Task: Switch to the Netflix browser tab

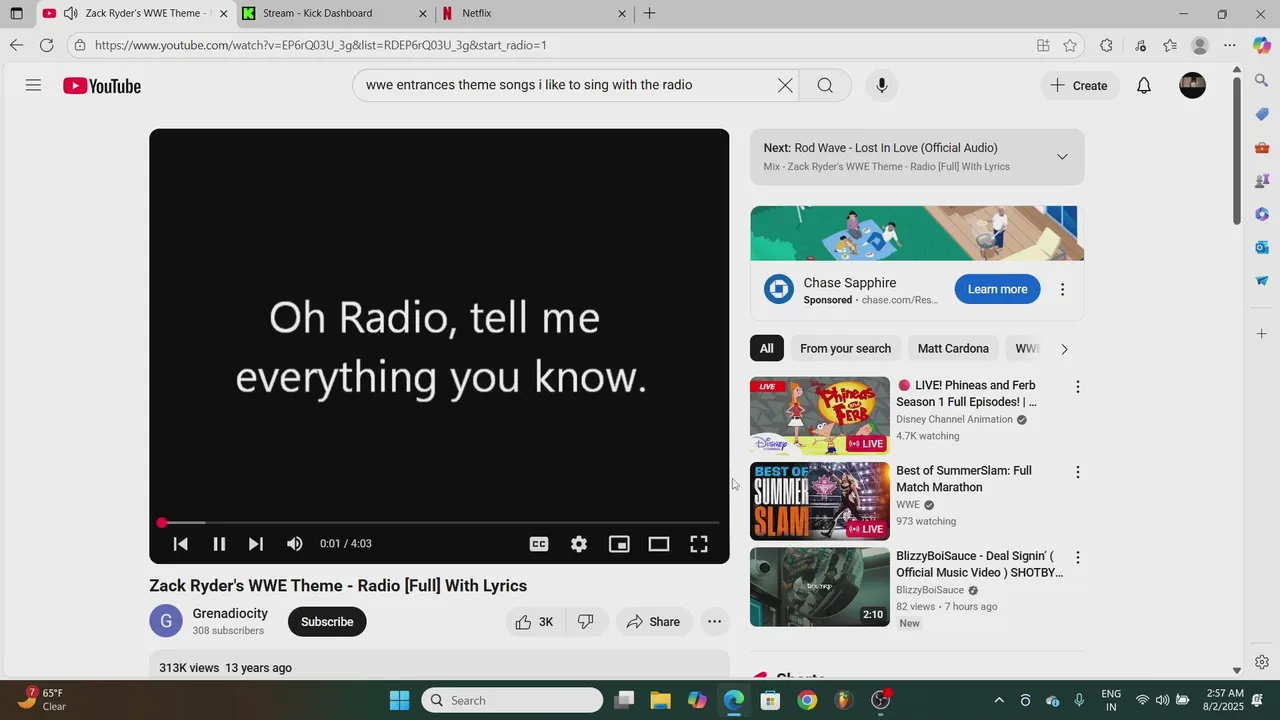Action: (x=534, y=14)
